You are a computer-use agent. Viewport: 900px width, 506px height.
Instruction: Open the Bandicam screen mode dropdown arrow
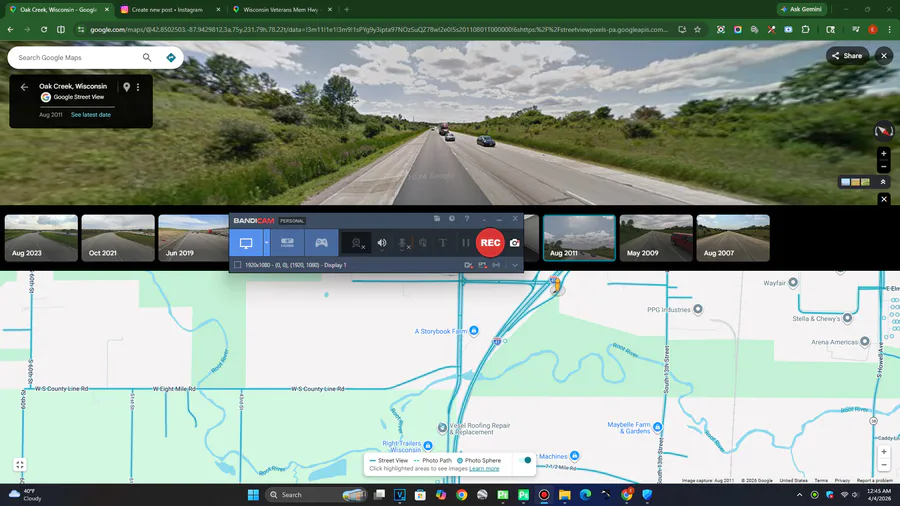coord(266,243)
